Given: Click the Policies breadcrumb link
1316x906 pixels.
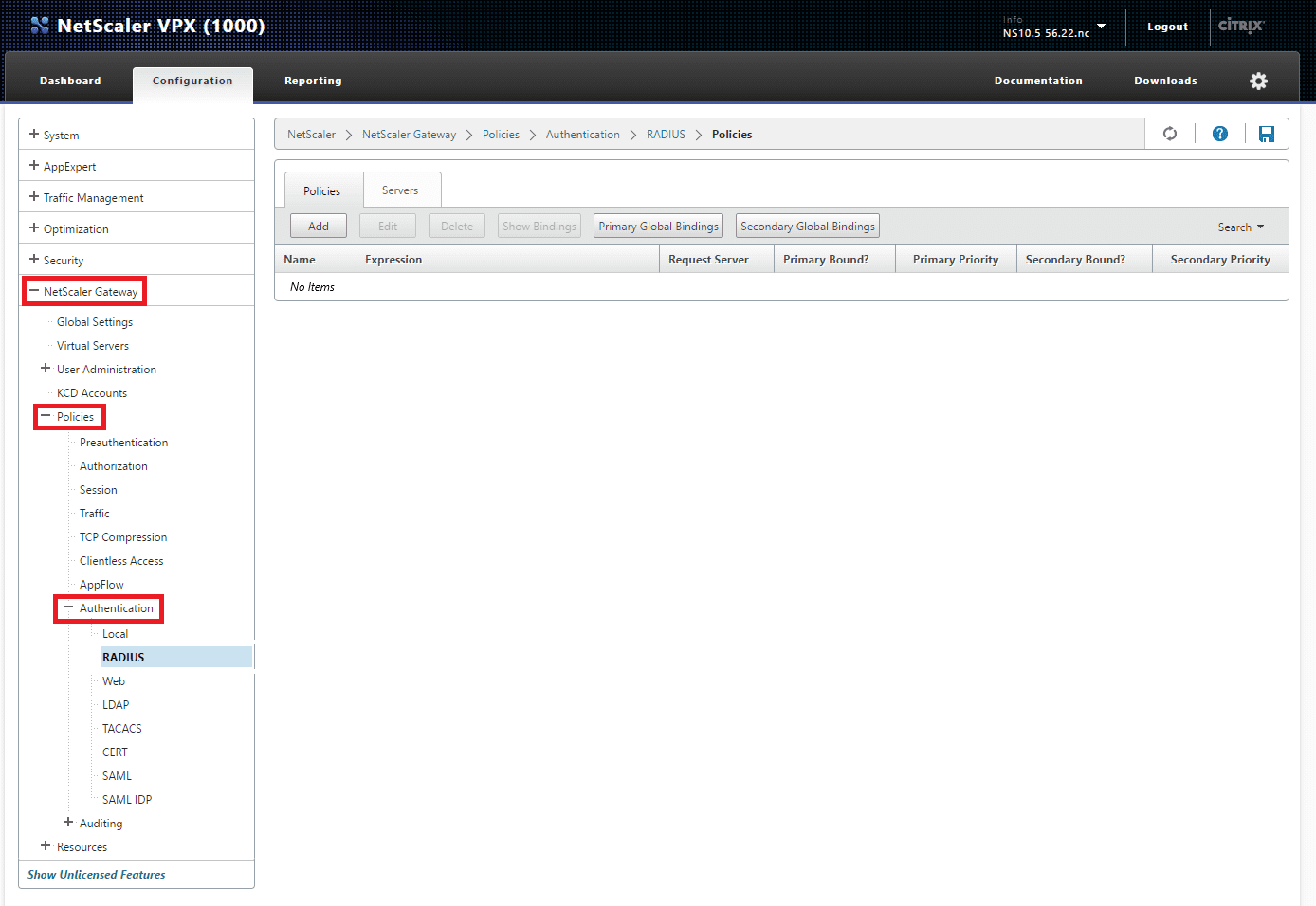Looking at the screenshot, I should (501, 134).
